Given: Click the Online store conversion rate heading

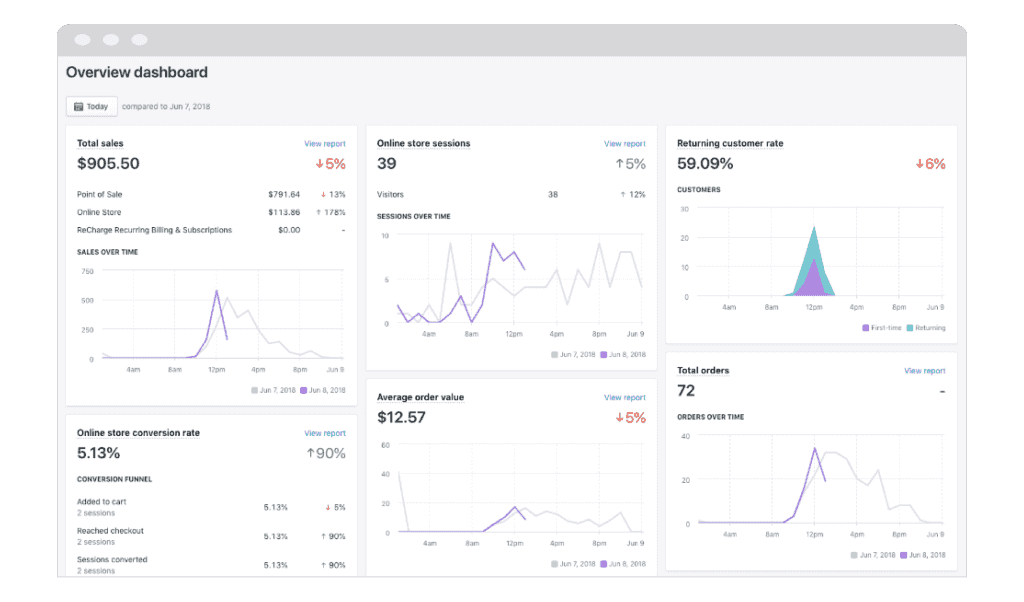Looking at the screenshot, I should [138, 433].
